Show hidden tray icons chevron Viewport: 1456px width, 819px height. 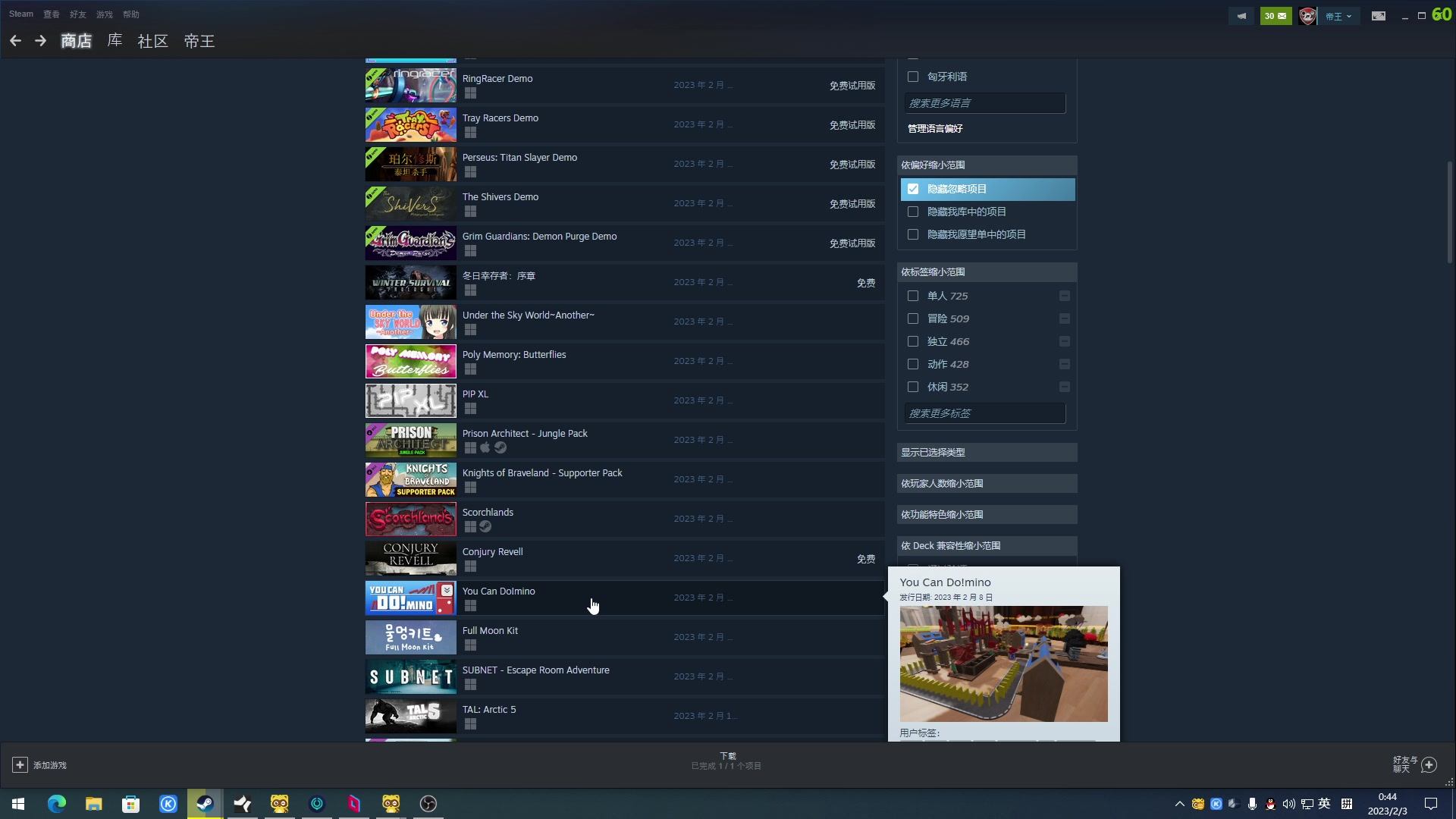pyautogui.click(x=1179, y=804)
